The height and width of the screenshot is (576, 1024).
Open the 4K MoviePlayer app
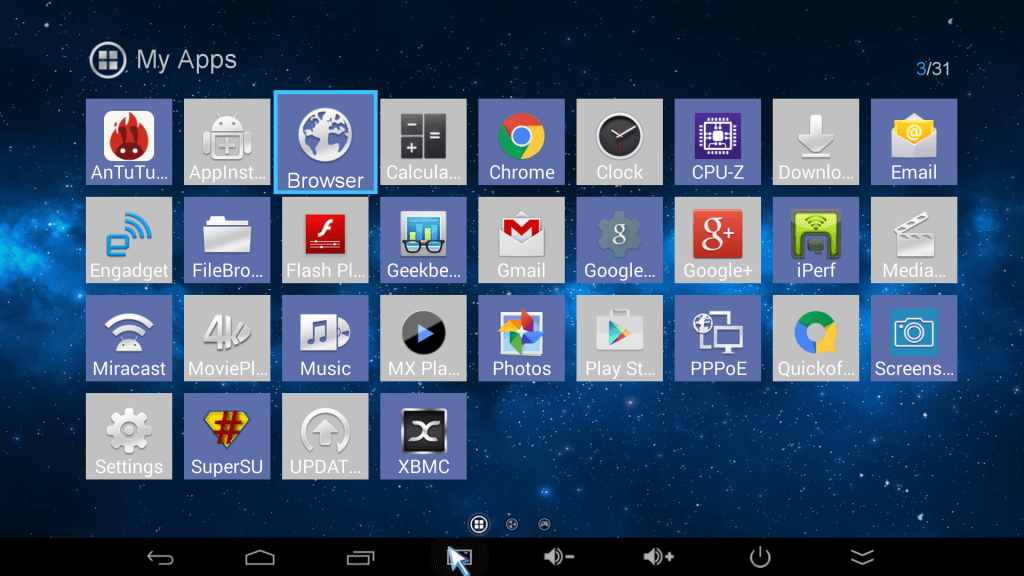click(x=227, y=338)
